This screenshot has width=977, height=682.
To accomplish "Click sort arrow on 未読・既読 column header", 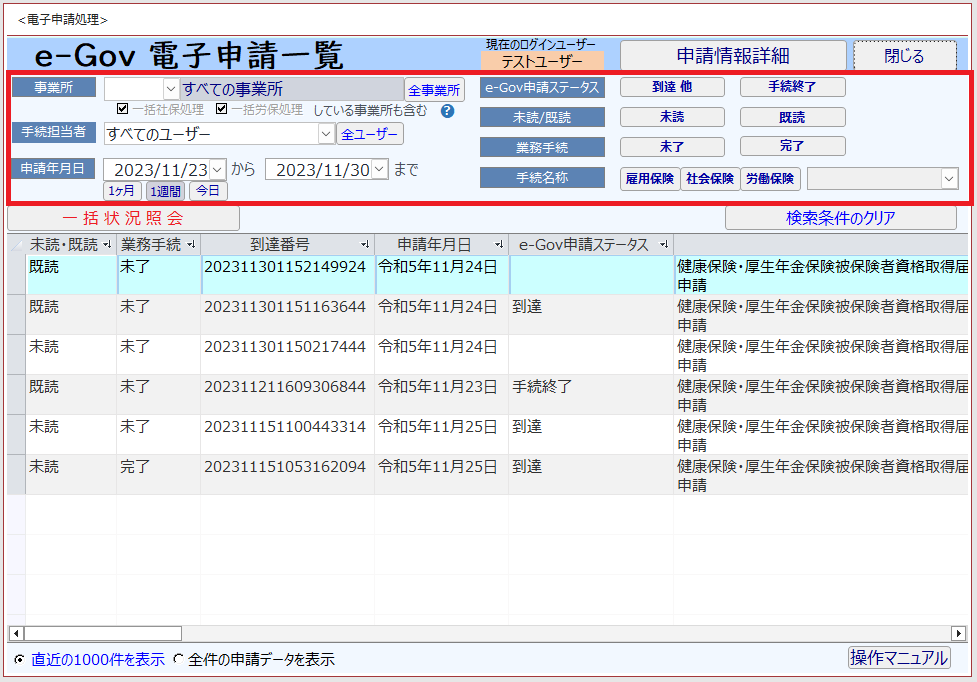I will (107, 245).
